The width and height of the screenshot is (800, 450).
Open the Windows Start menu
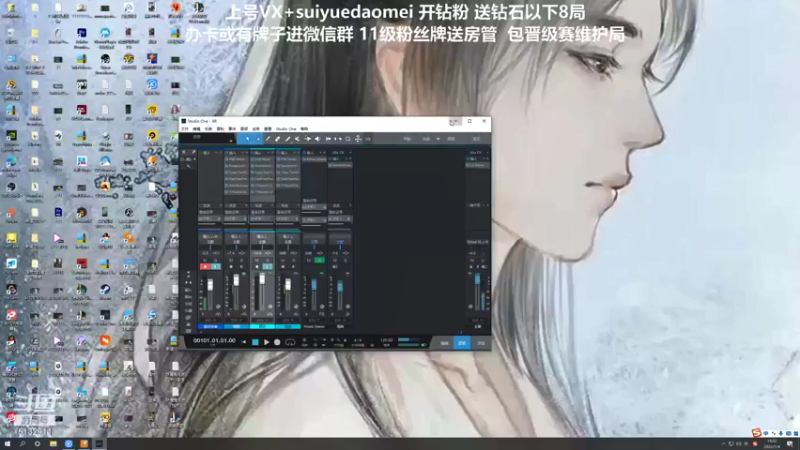pyautogui.click(x=7, y=444)
